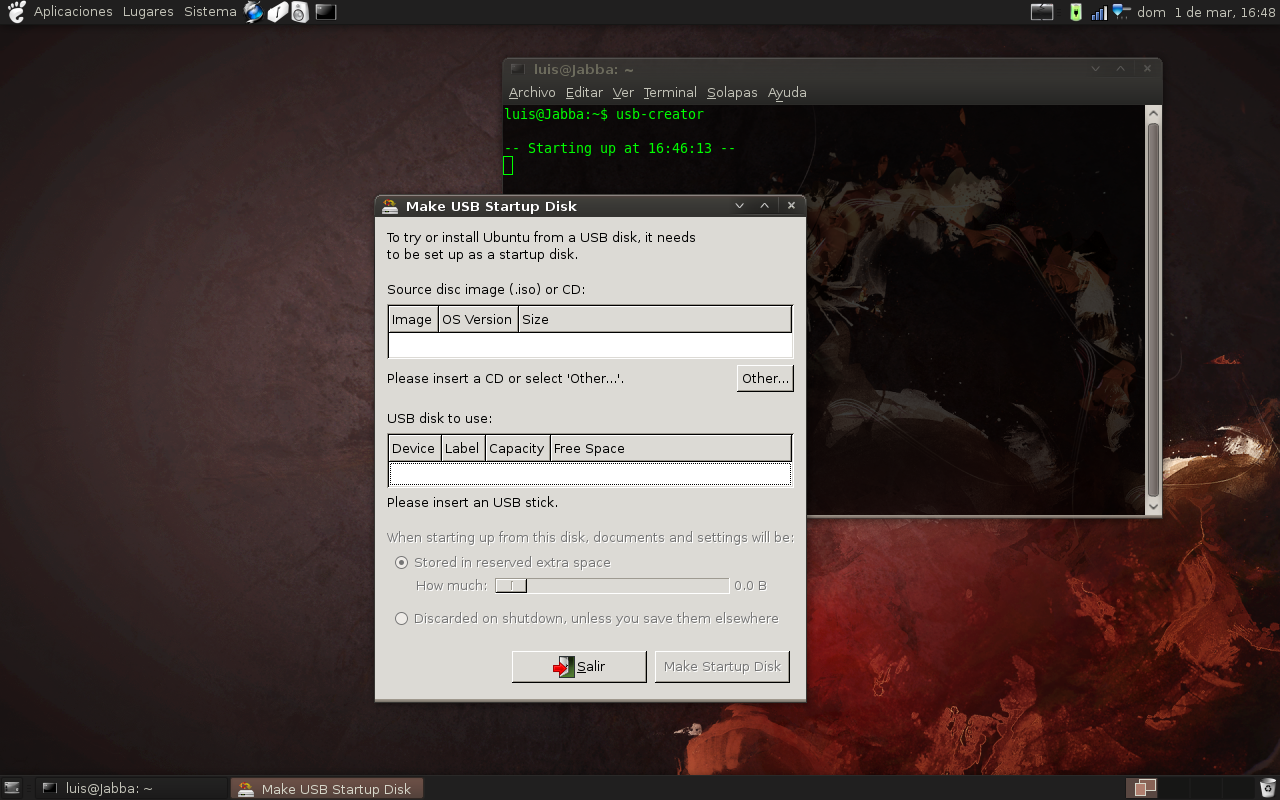Click the 'Source disc image (.iso) or CD:' label
This screenshot has width=1280, height=800.
486,289
